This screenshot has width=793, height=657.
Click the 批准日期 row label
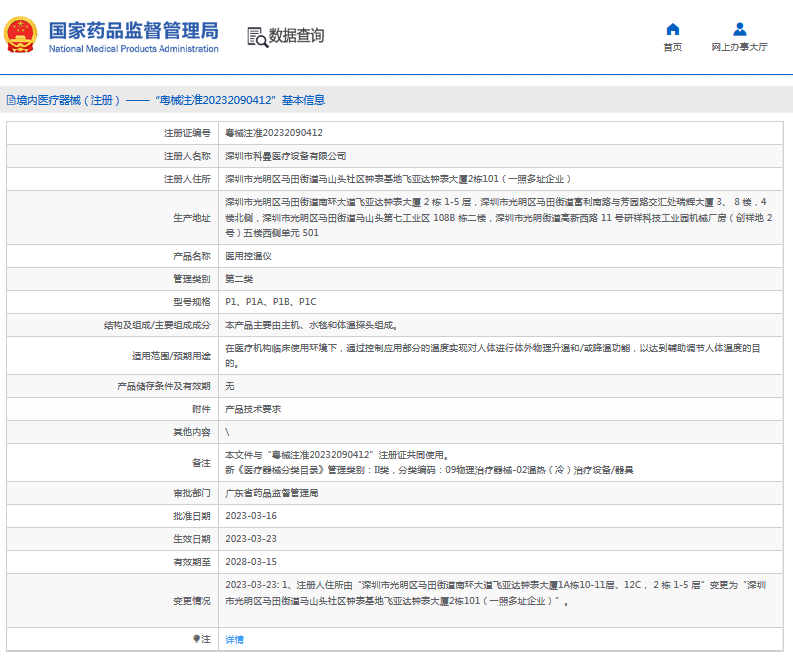coord(192,516)
